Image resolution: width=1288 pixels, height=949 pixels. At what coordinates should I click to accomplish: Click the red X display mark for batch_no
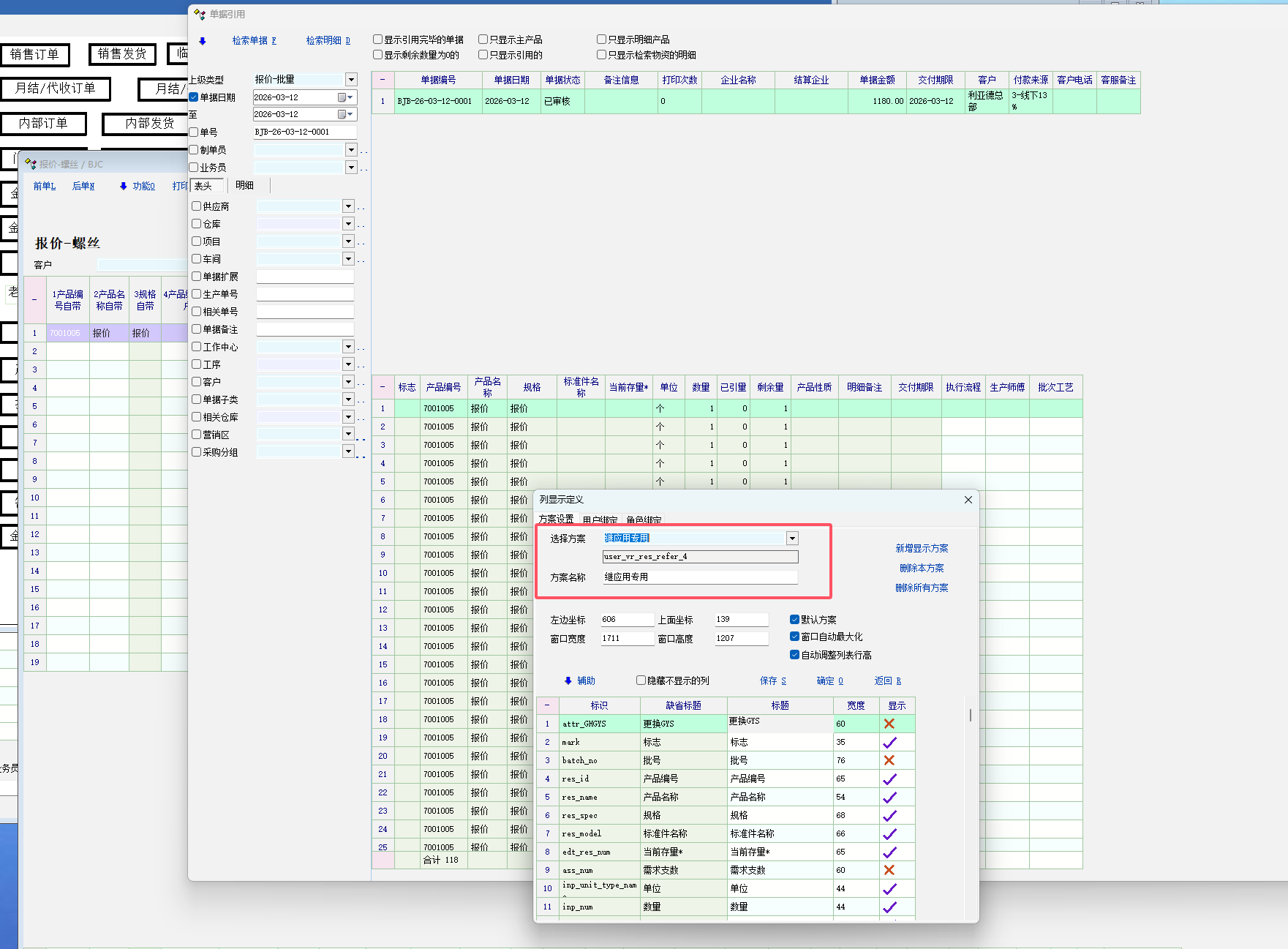pyautogui.click(x=889, y=760)
